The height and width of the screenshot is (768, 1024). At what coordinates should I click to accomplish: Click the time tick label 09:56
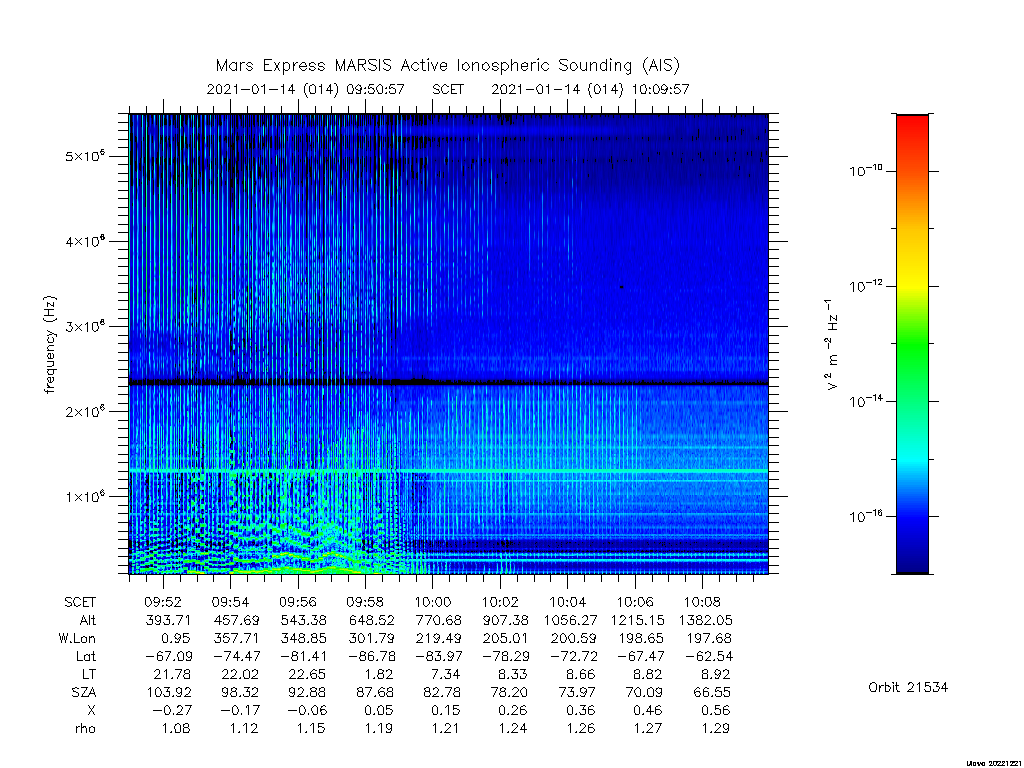coord(298,602)
